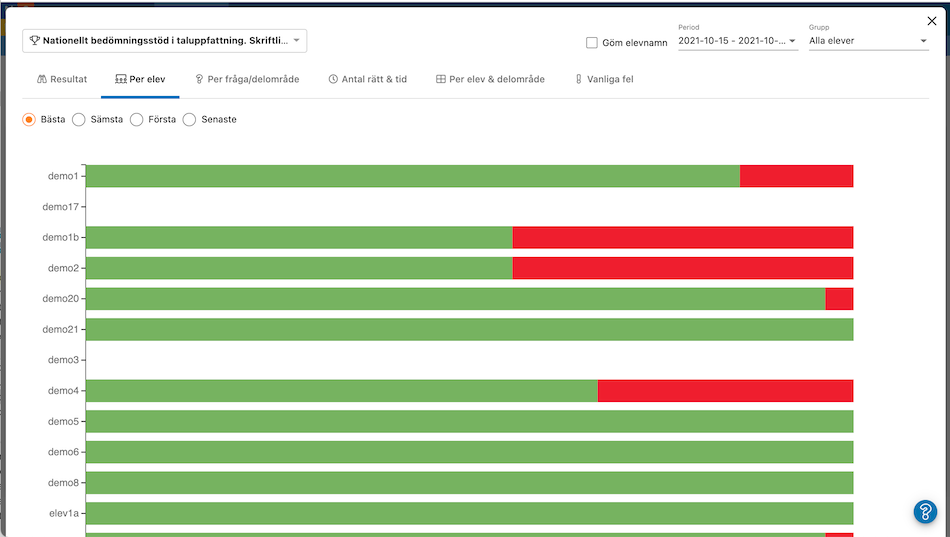Click the green bar segment for demo2
Image resolution: width=950 pixels, height=537 pixels.
(x=299, y=268)
